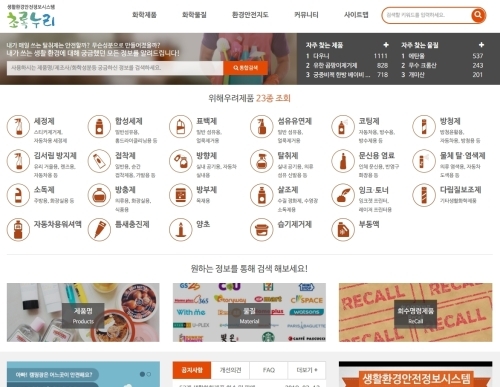Click the 김서림 방지제 icon
The image size is (500, 387).
18,161
